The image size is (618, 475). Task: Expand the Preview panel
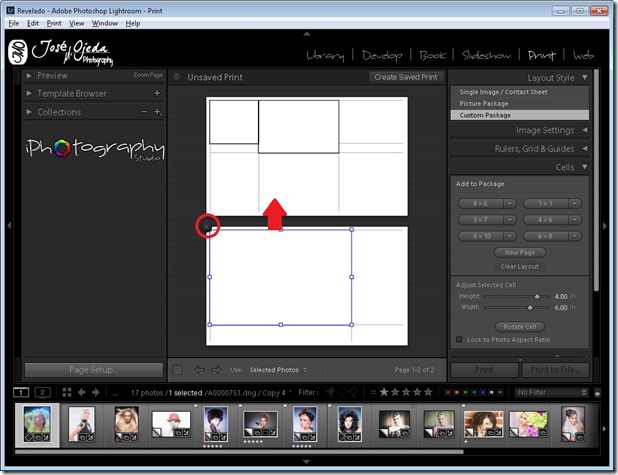click(29, 75)
